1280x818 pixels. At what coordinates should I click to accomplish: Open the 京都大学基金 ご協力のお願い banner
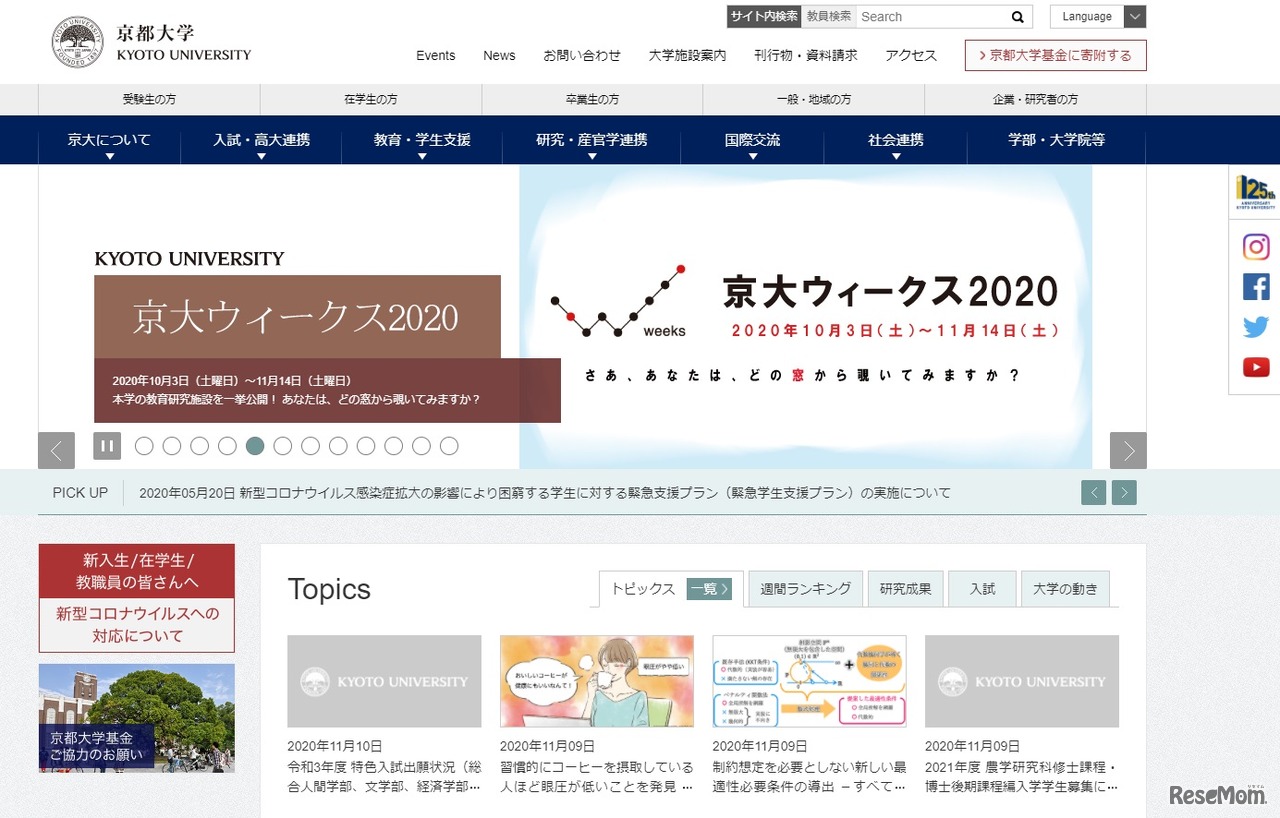(x=137, y=718)
